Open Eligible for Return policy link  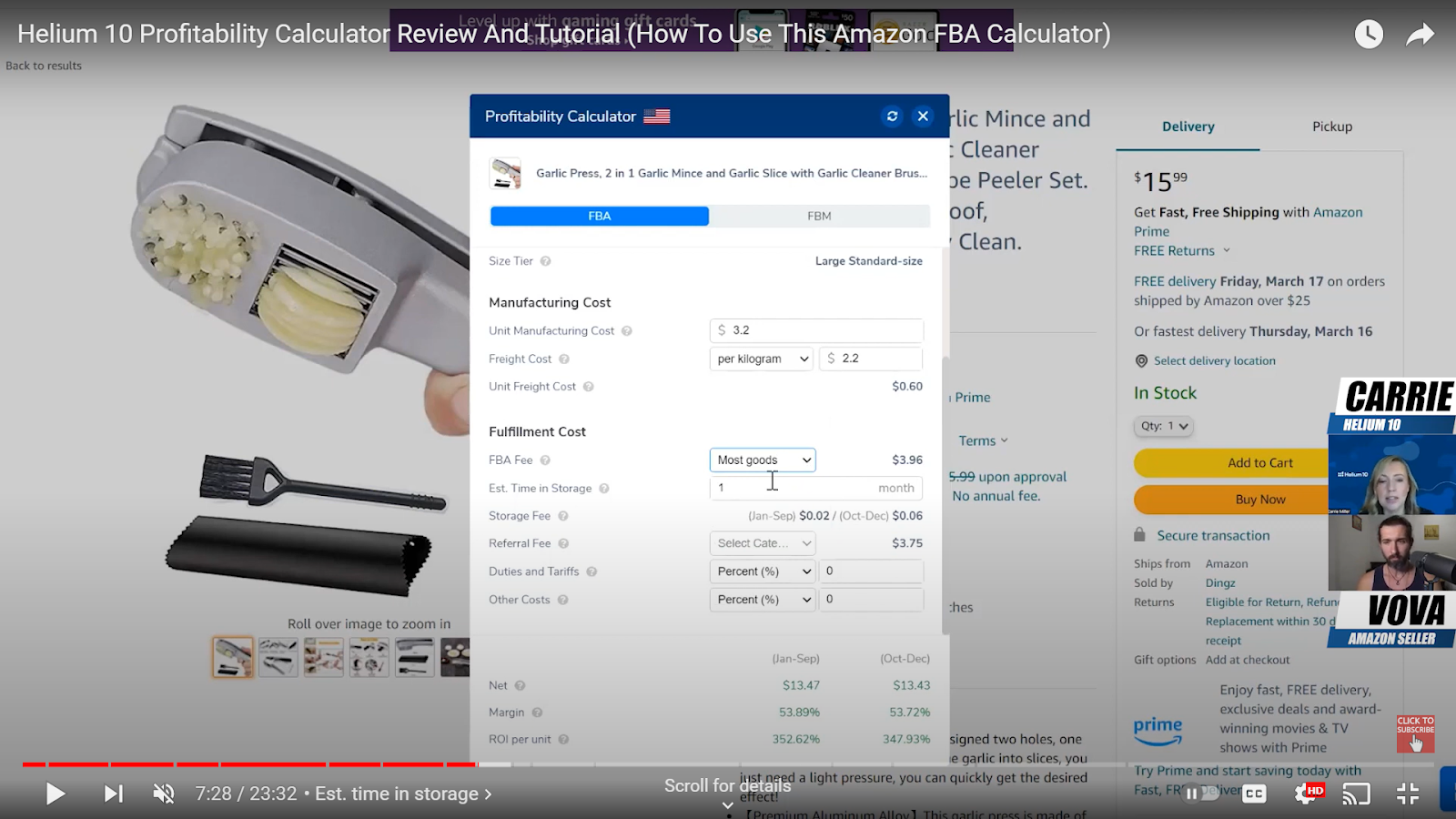[x=1271, y=602]
